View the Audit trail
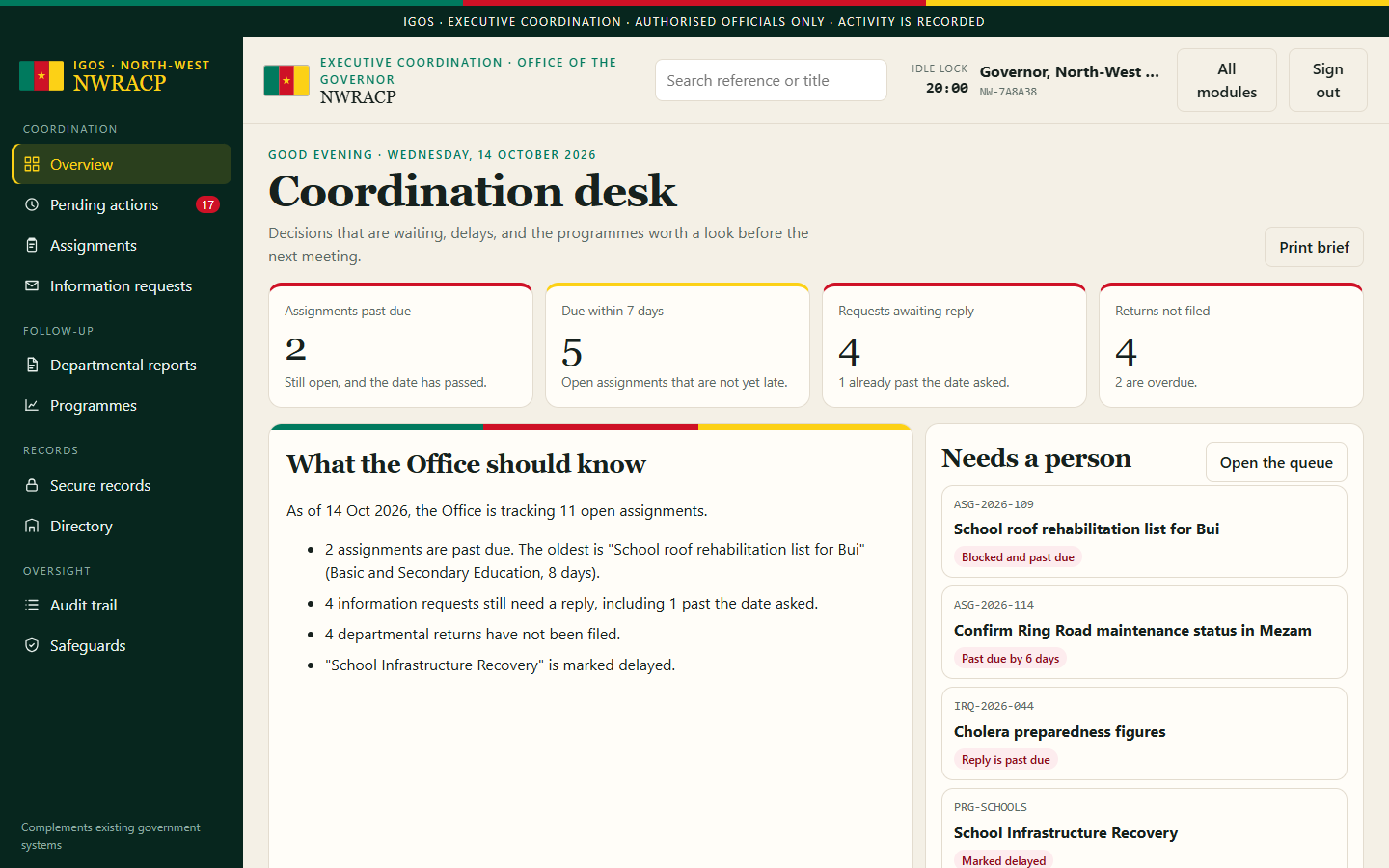 pyautogui.click(x=122, y=605)
